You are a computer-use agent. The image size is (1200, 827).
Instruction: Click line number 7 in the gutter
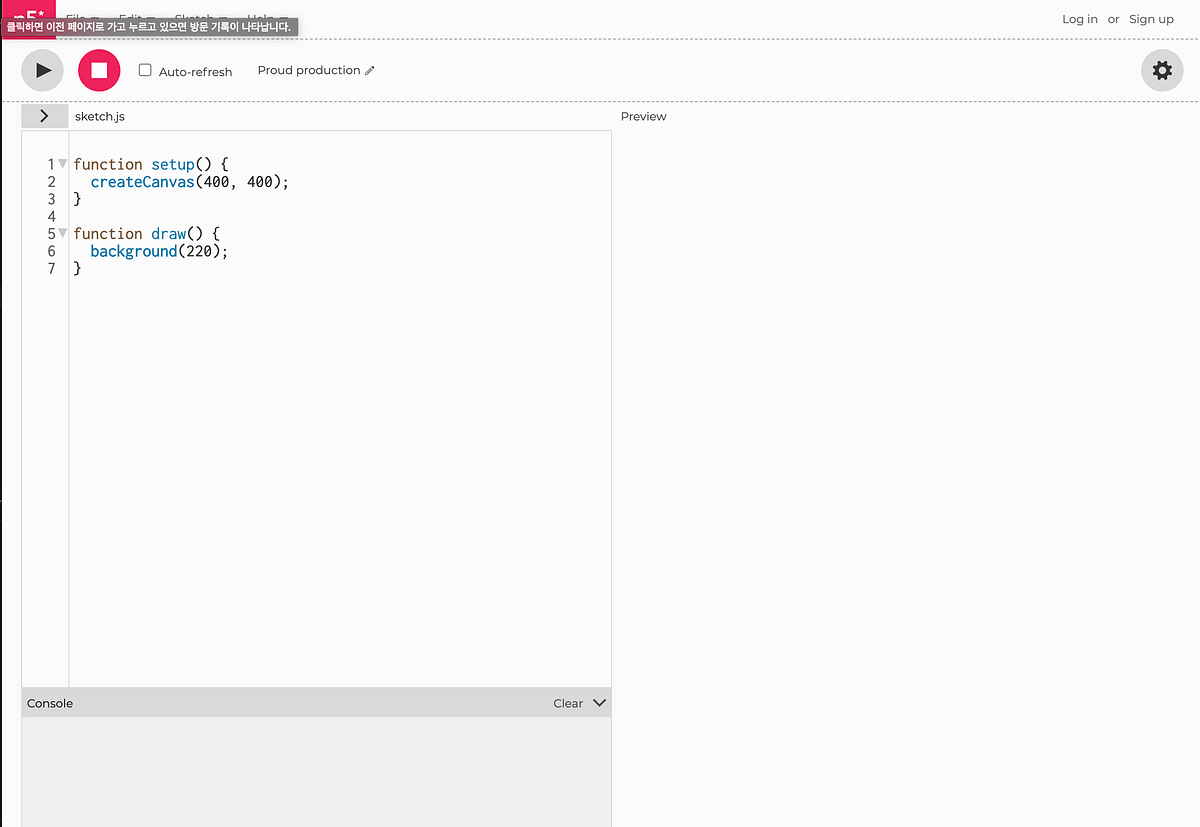[51, 268]
